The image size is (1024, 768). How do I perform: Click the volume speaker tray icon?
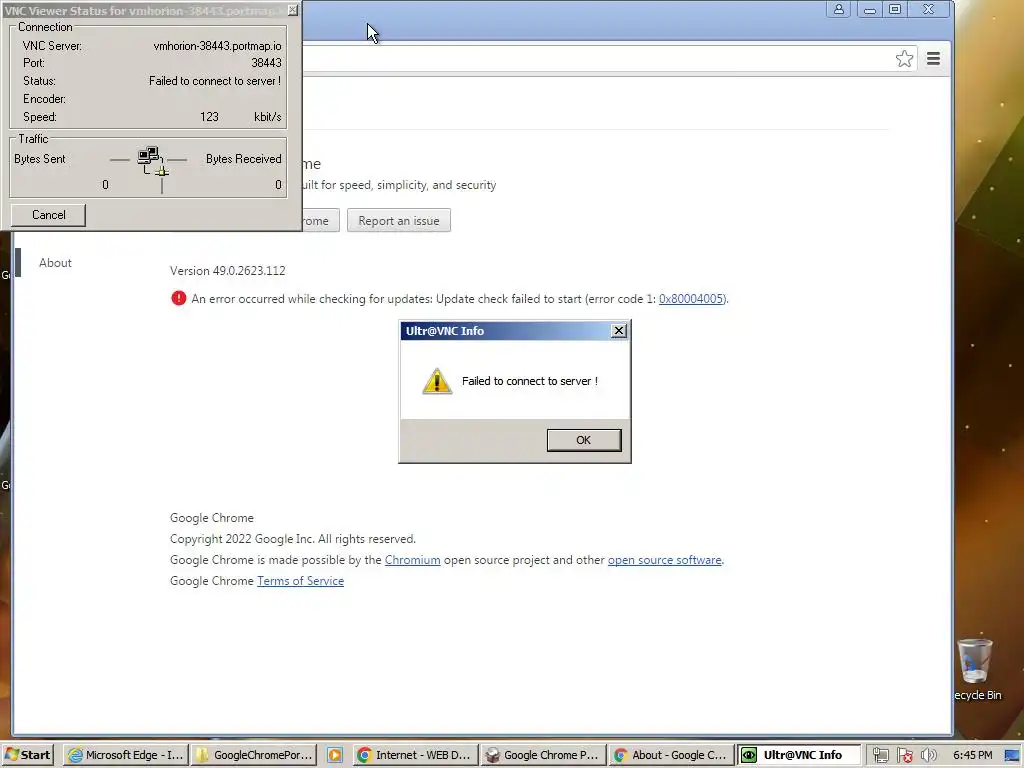pyautogui.click(x=928, y=756)
